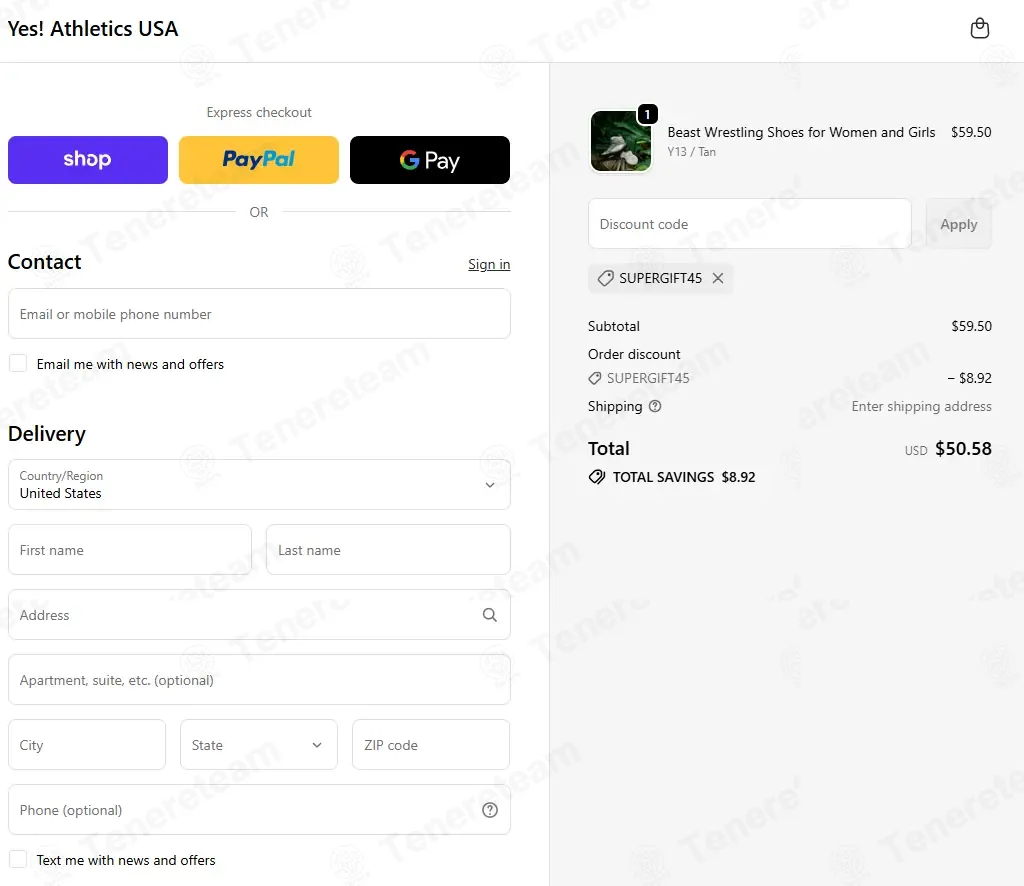Pay with Google Pay express button
The height and width of the screenshot is (886, 1024).
tap(430, 160)
